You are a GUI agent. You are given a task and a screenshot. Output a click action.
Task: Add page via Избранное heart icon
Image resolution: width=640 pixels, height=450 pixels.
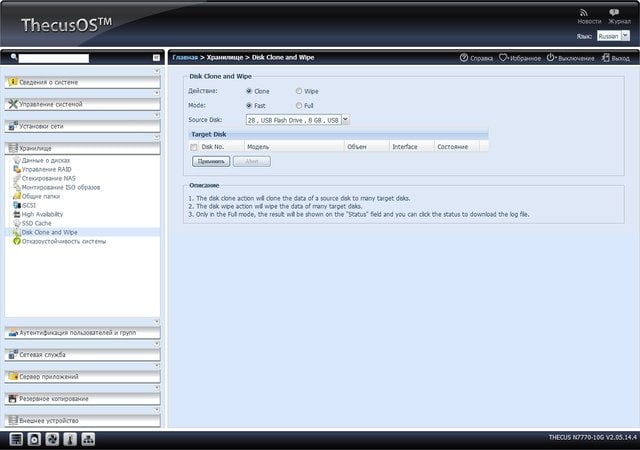503,58
